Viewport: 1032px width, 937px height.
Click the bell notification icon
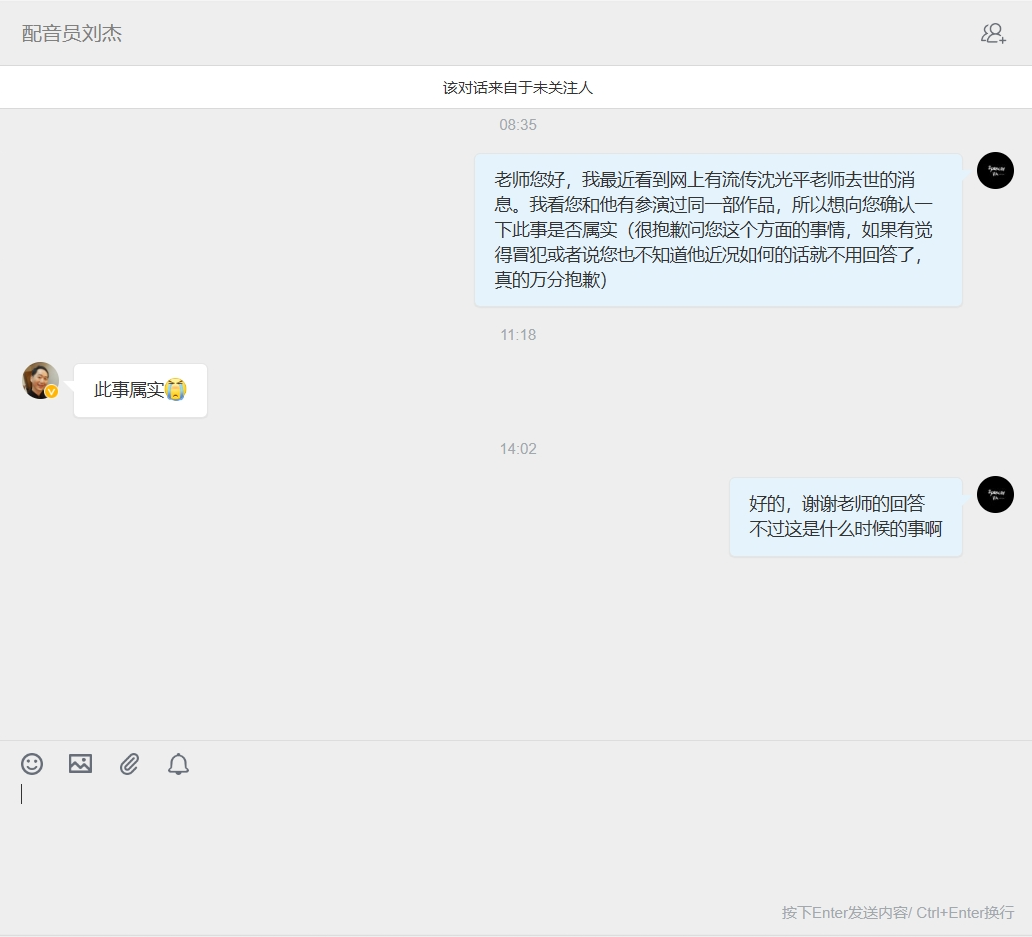[178, 764]
